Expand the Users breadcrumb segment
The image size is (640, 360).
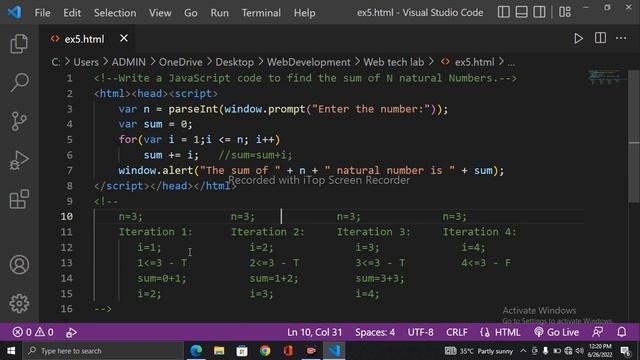coord(86,62)
